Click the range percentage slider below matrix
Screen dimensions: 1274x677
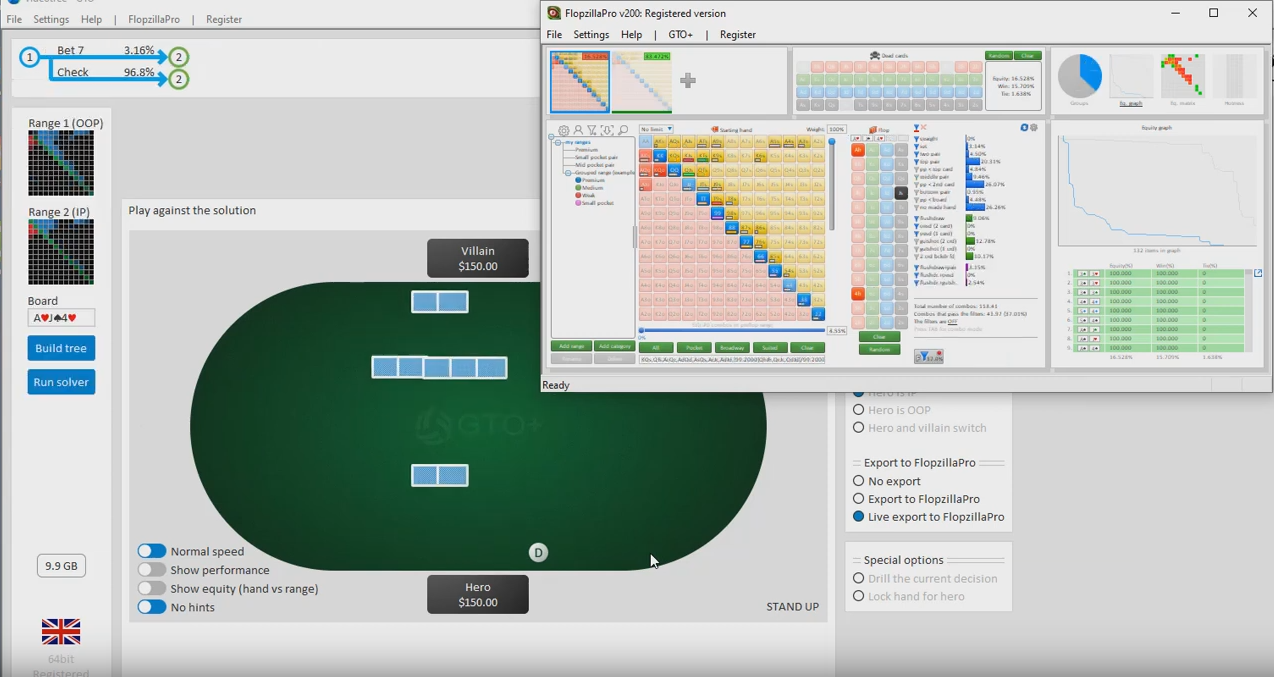pos(732,330)
